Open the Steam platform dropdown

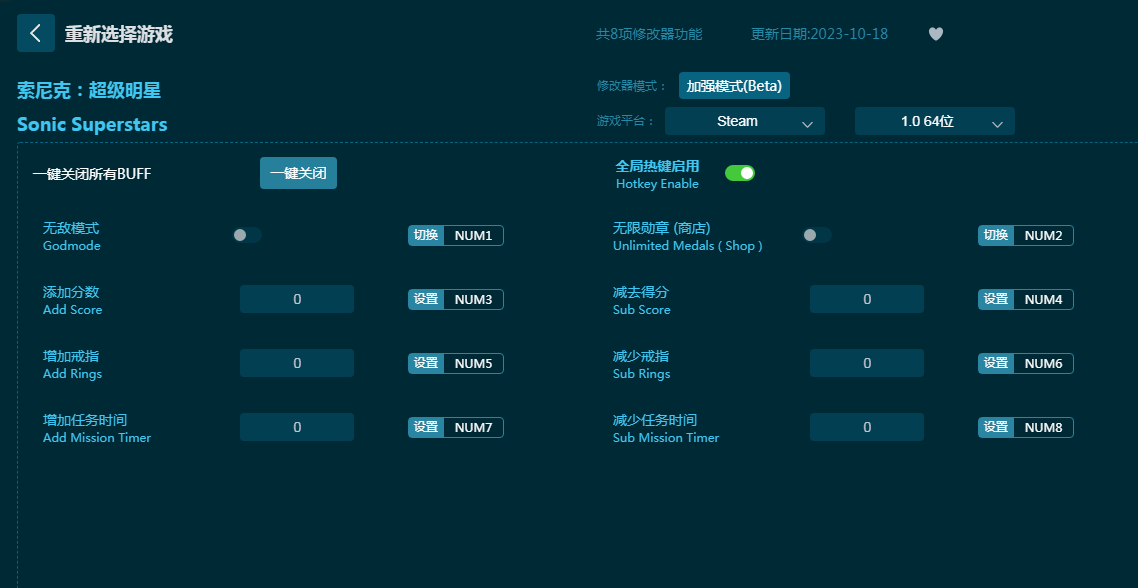click(x=745, y=121)
